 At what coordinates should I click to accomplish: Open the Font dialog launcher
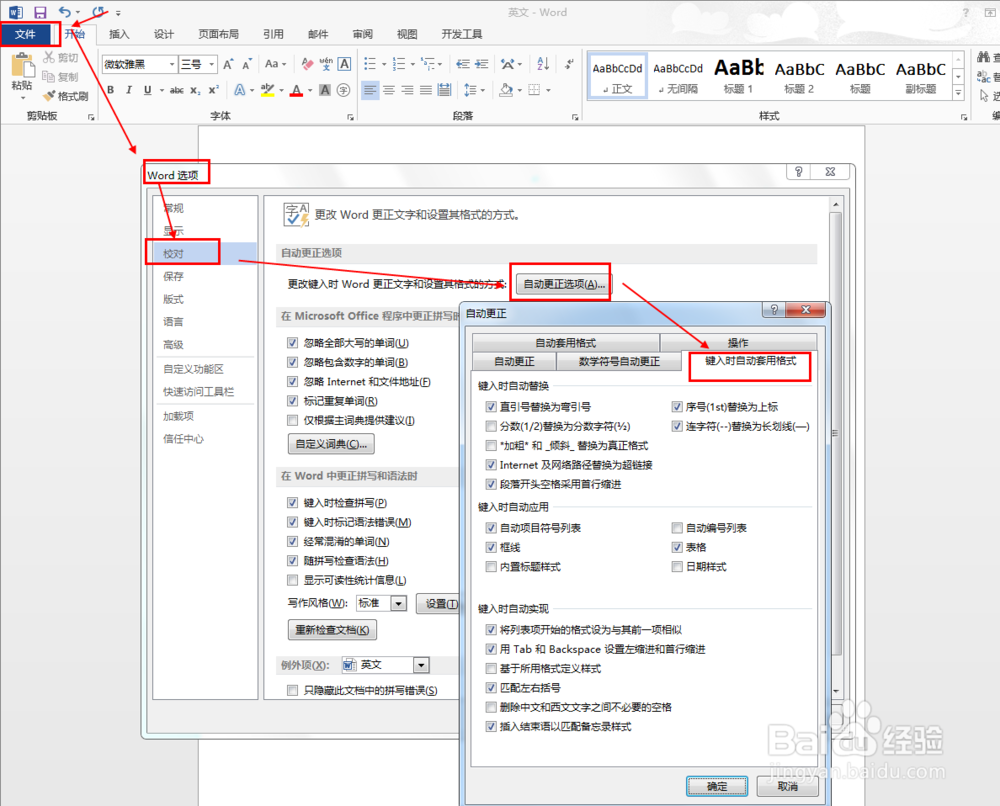[350, 117]
